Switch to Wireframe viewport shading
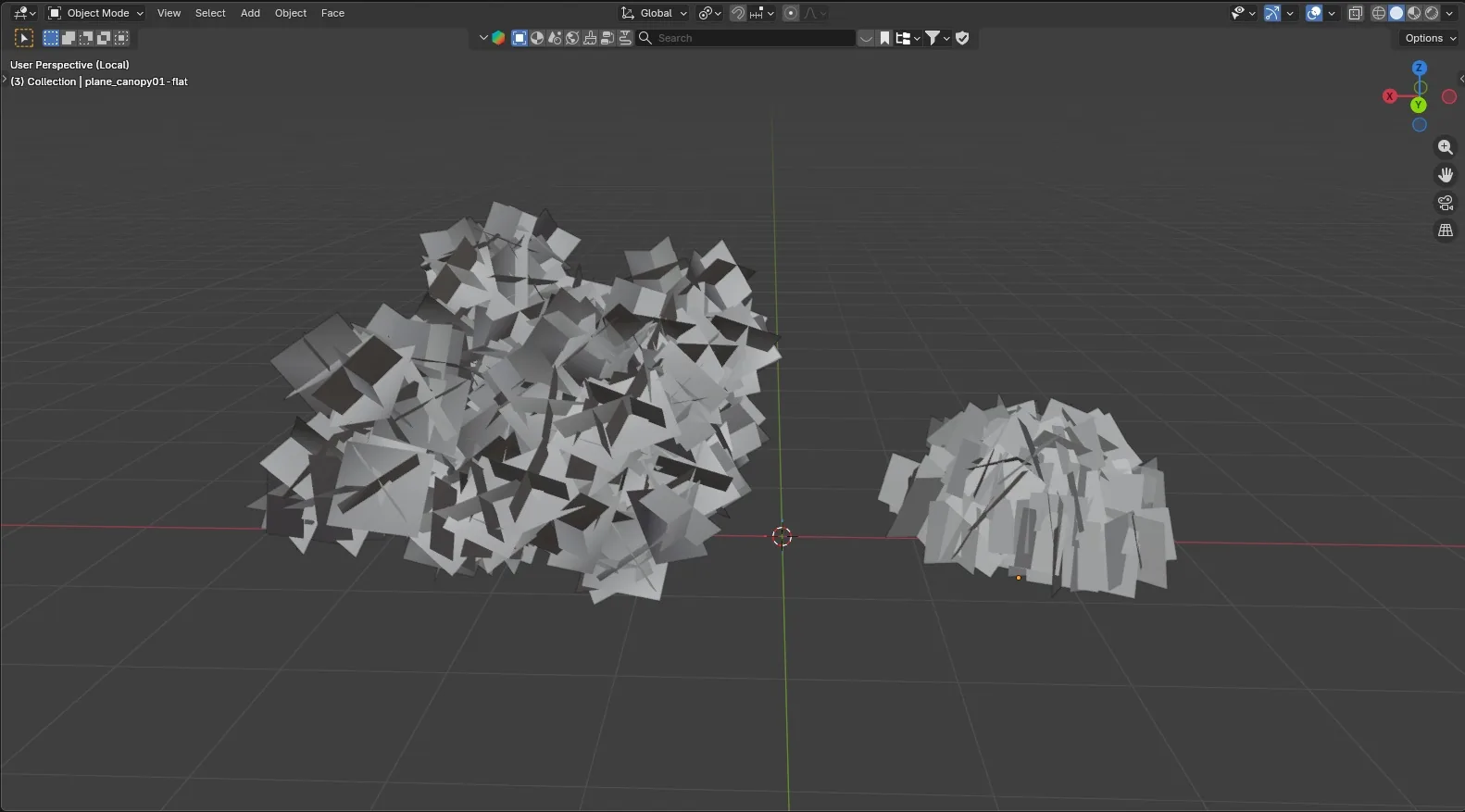 [1379, 13]
